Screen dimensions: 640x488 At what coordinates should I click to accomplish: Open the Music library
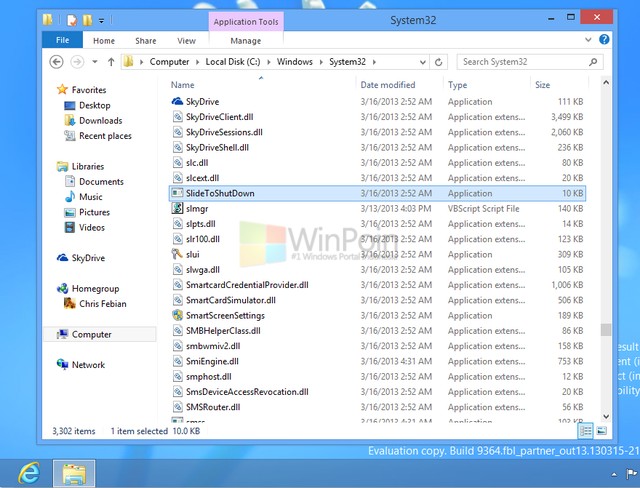click(91, 197)
